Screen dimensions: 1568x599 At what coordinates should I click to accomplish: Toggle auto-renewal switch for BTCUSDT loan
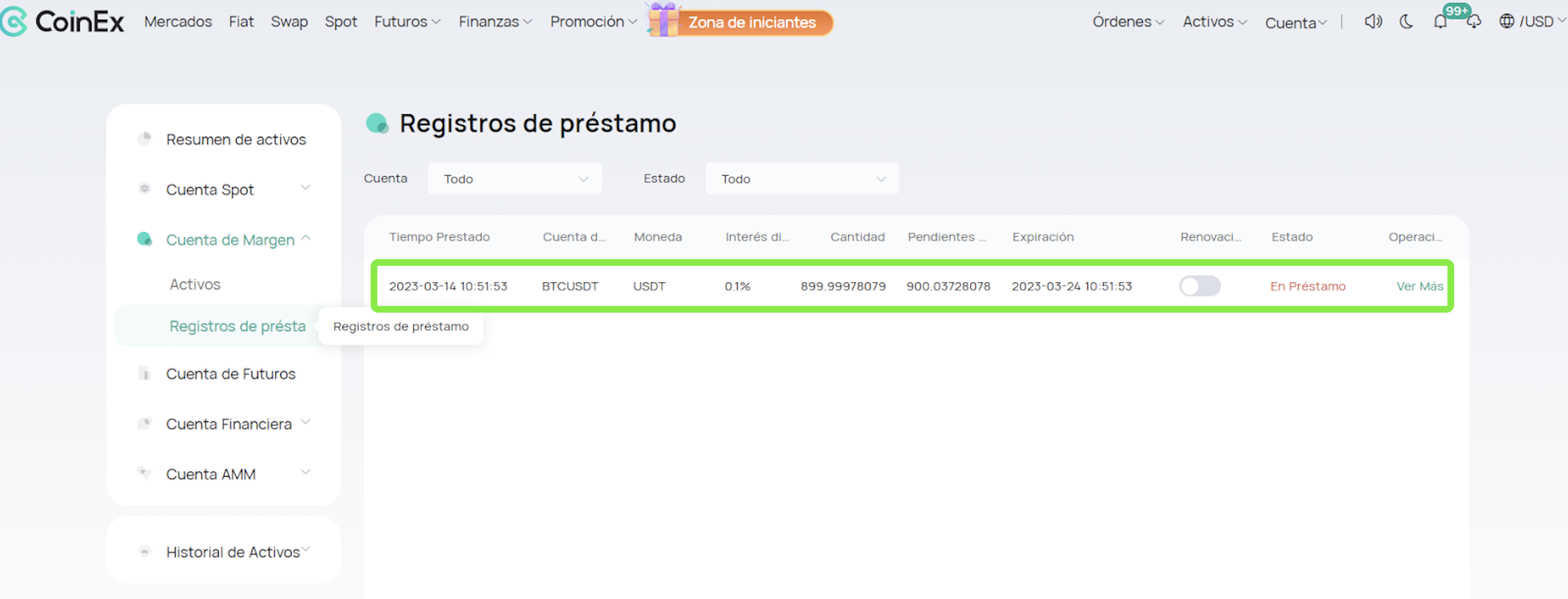coord(1200,285)
